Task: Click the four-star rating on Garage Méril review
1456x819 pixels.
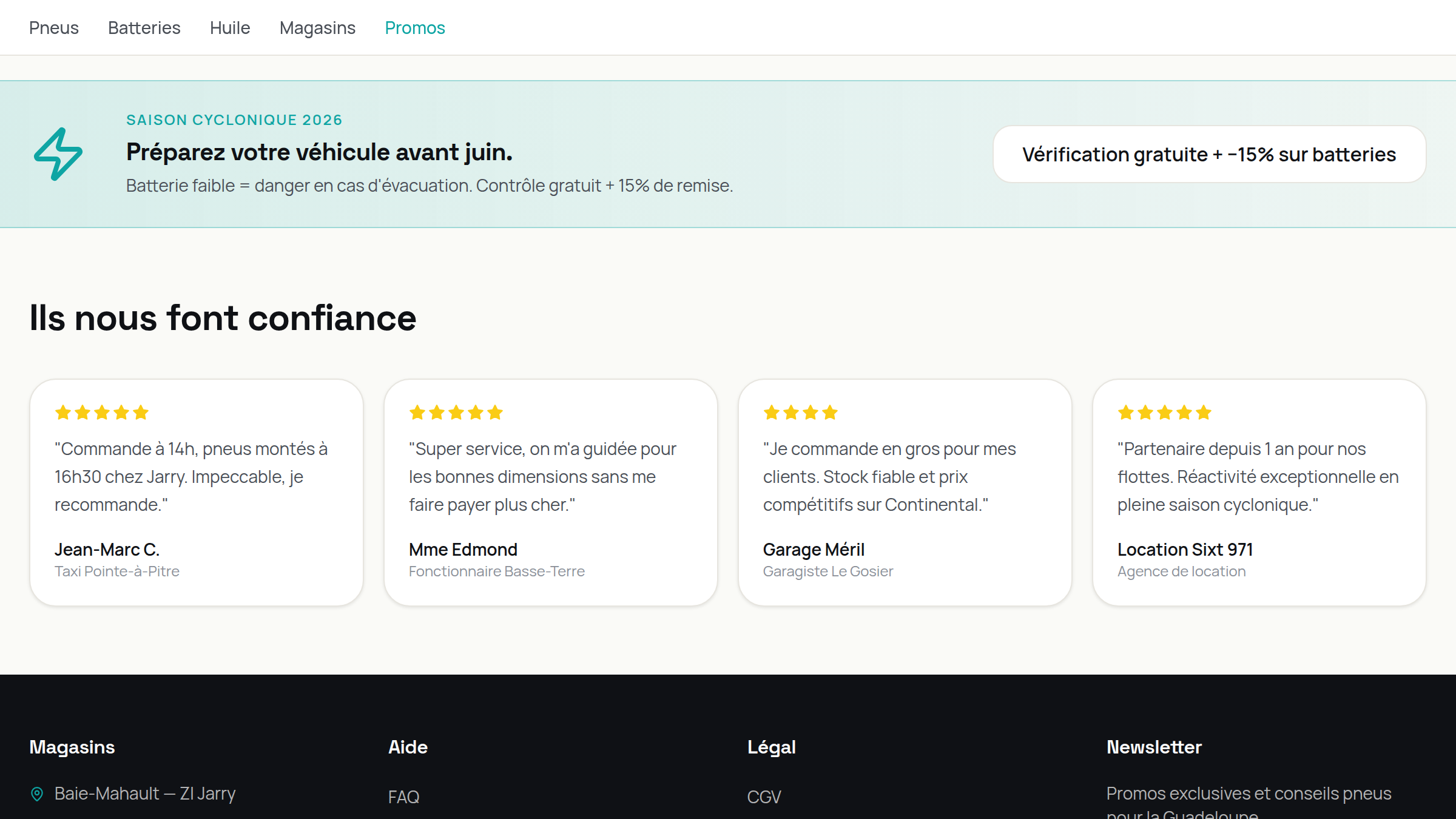Action: 801,413
